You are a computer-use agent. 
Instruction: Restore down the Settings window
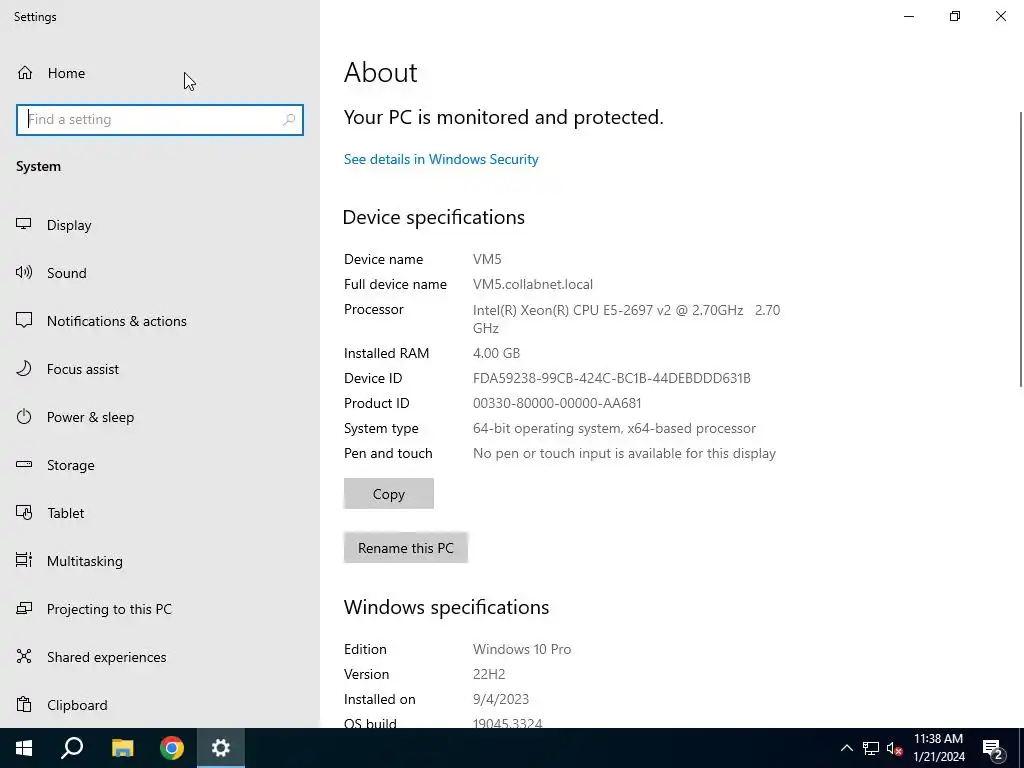click(x=955, y=16)
